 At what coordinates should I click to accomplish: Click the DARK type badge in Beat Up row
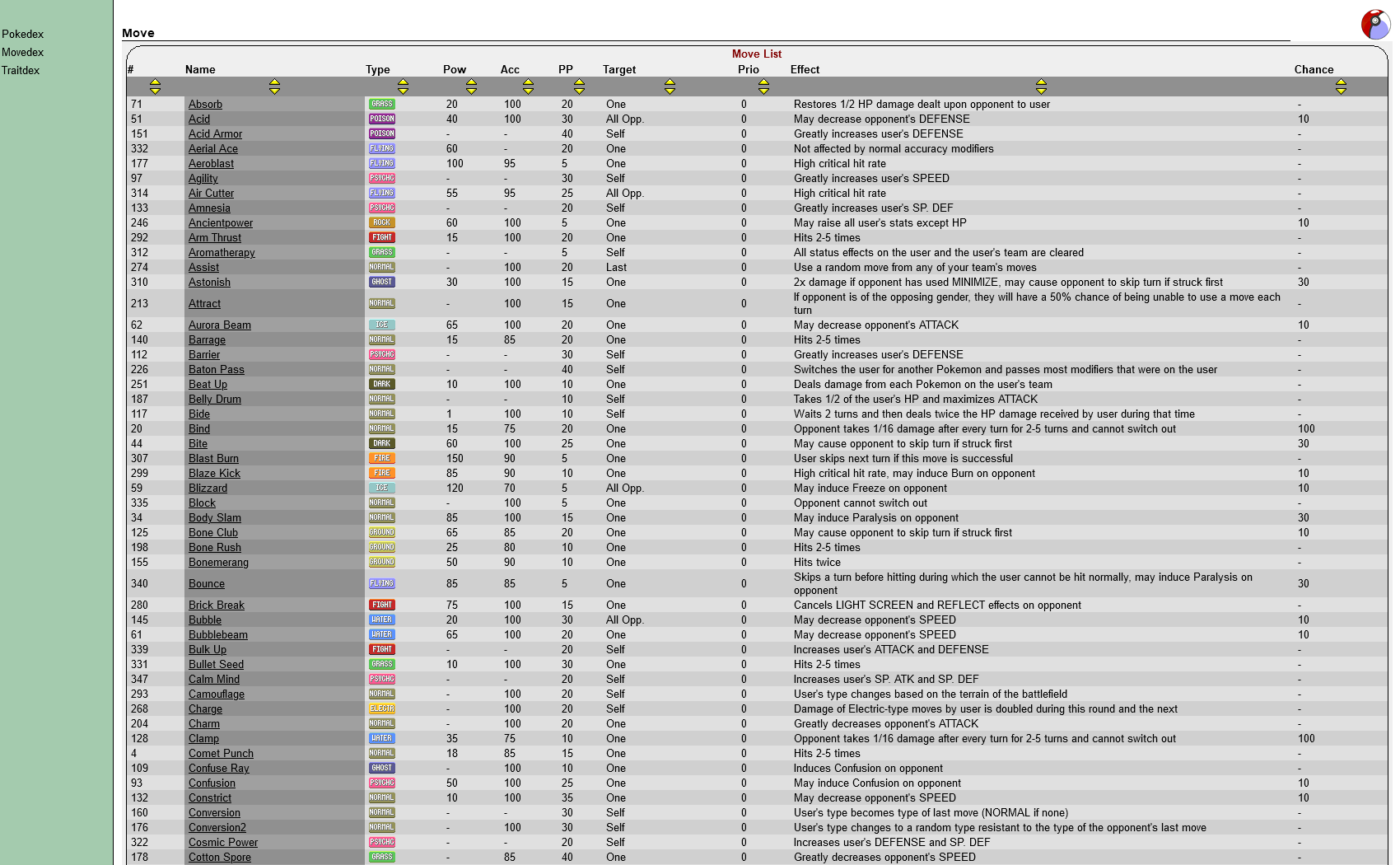[382, 384]
